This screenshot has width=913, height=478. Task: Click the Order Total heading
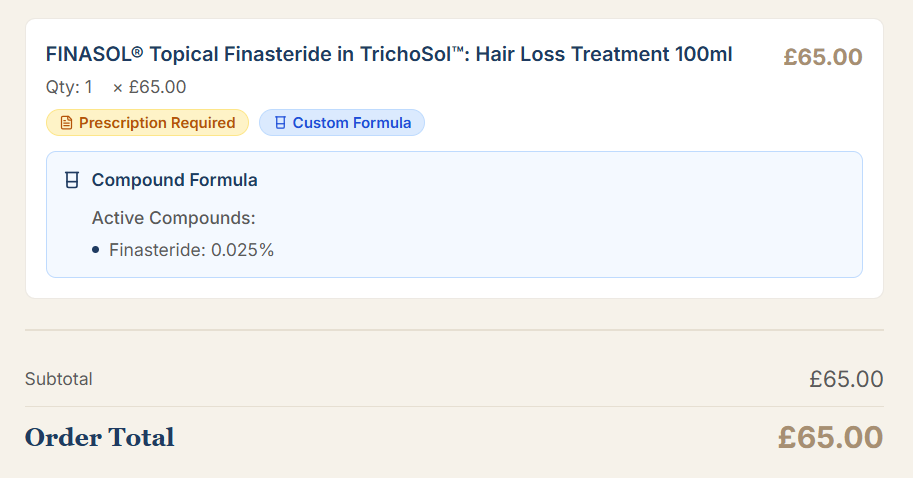pyautogui.click(x=100, y=437)
